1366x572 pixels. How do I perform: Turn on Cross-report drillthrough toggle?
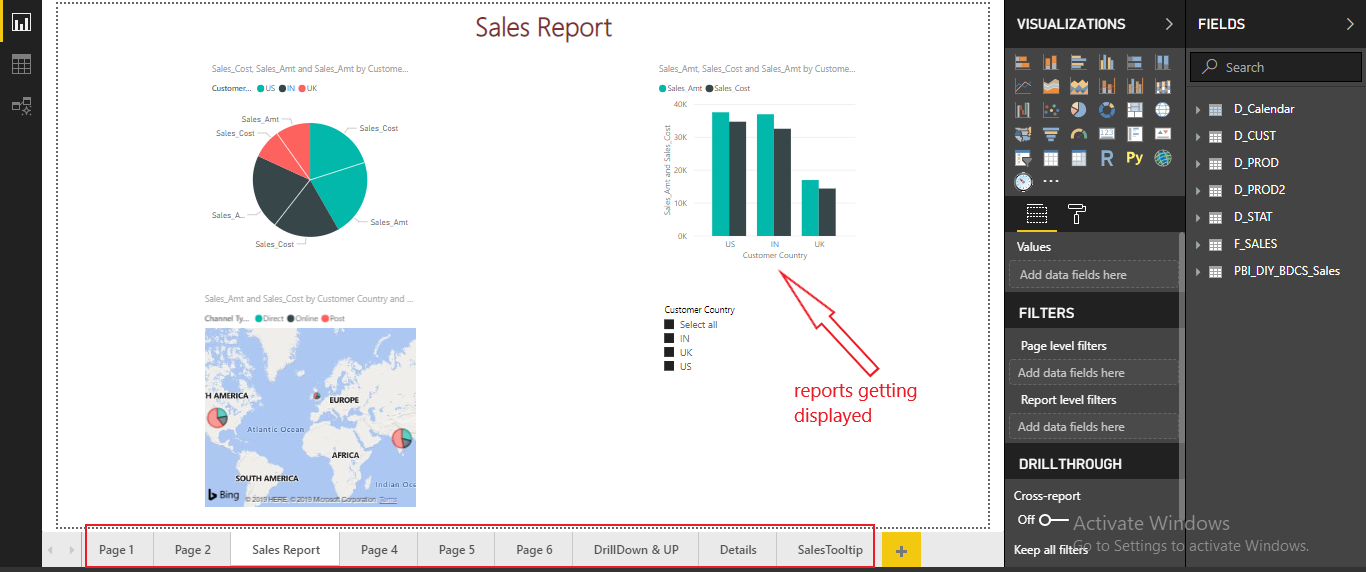pos(1054,520)
